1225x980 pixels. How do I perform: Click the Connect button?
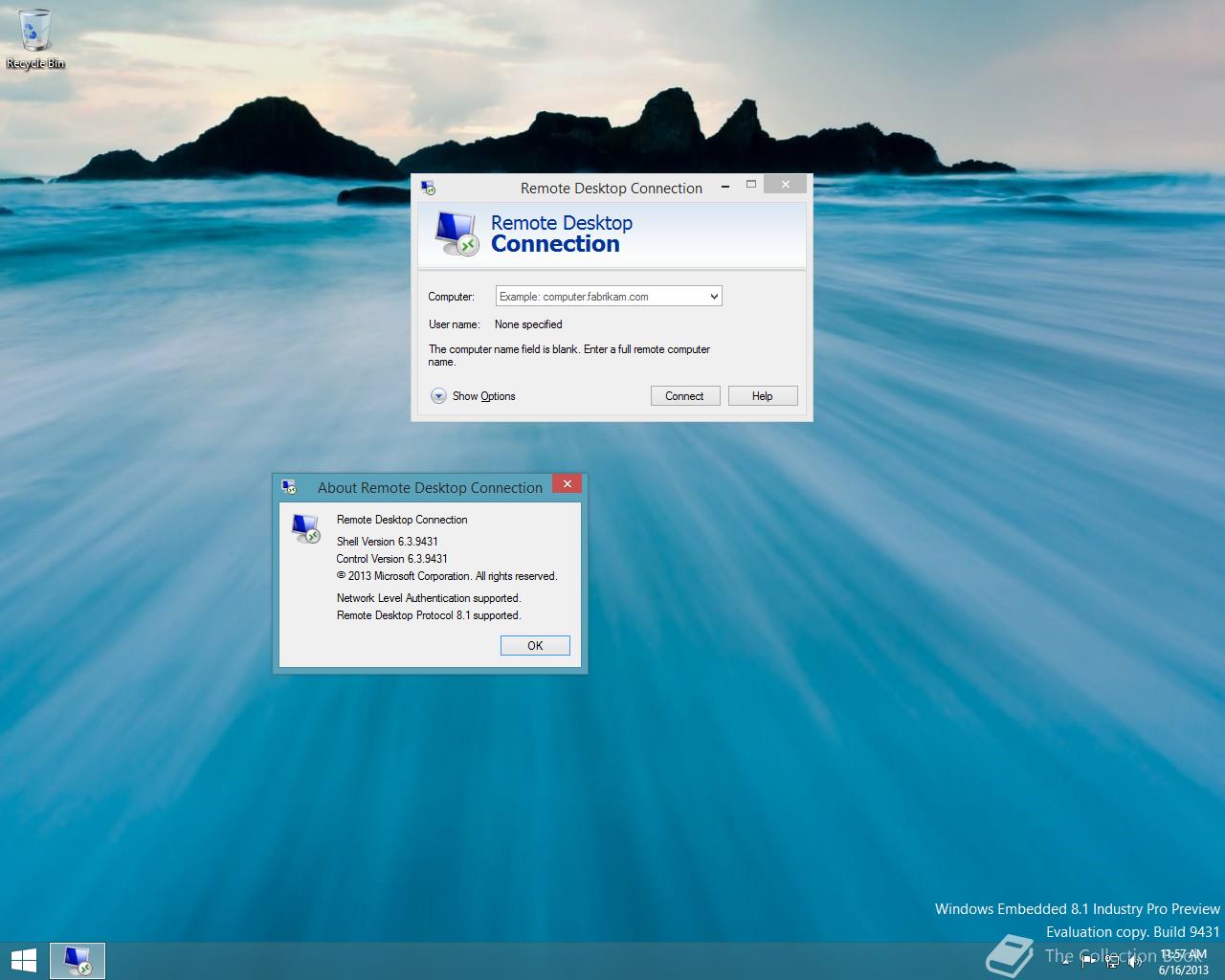[x=684, y=396]
